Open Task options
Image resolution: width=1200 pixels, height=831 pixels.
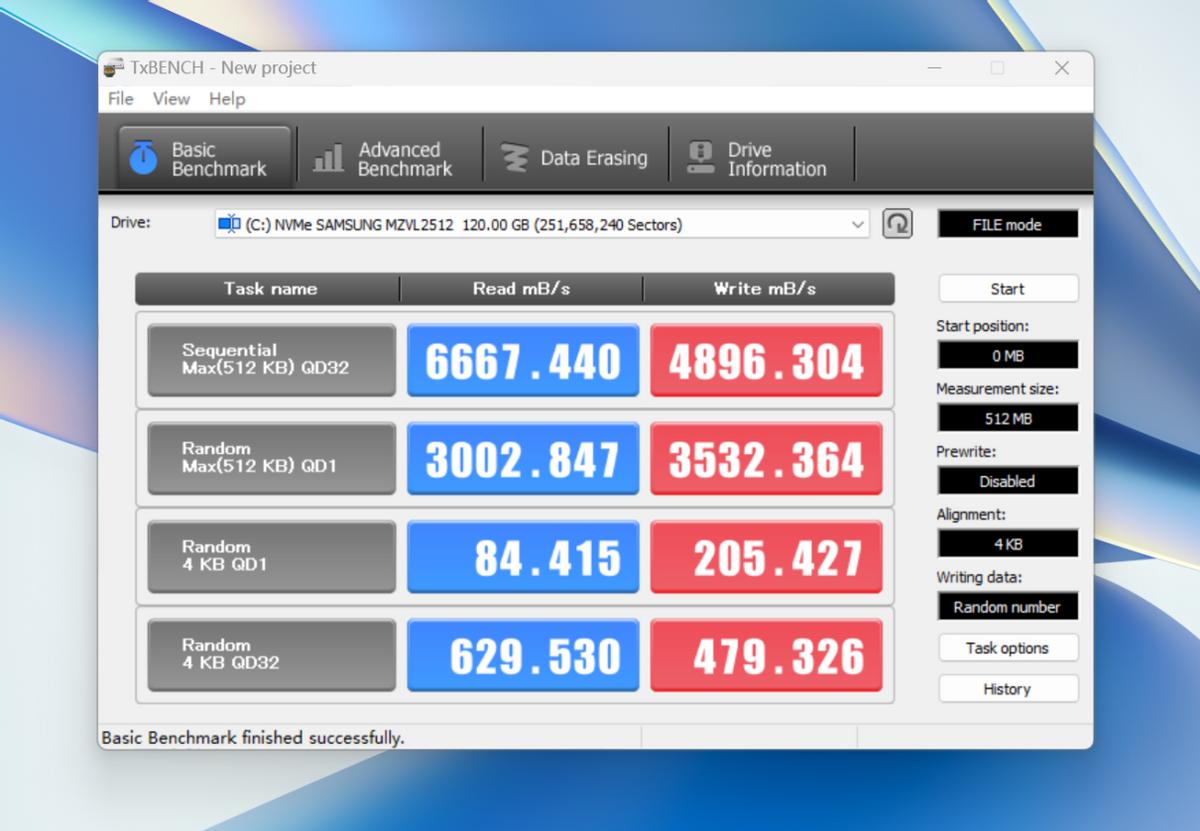coord(1007,648)
